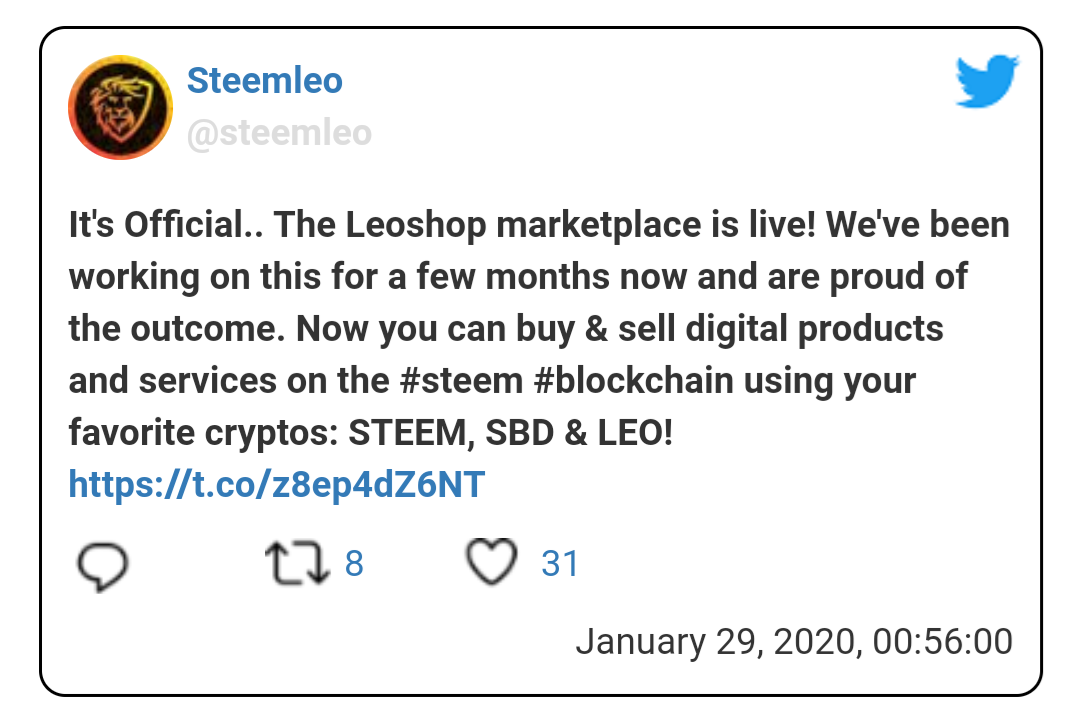Click the 00:56:00 time in the timestamp
Viewport: 1080px width, 720px height.
(x=943, y=641)
